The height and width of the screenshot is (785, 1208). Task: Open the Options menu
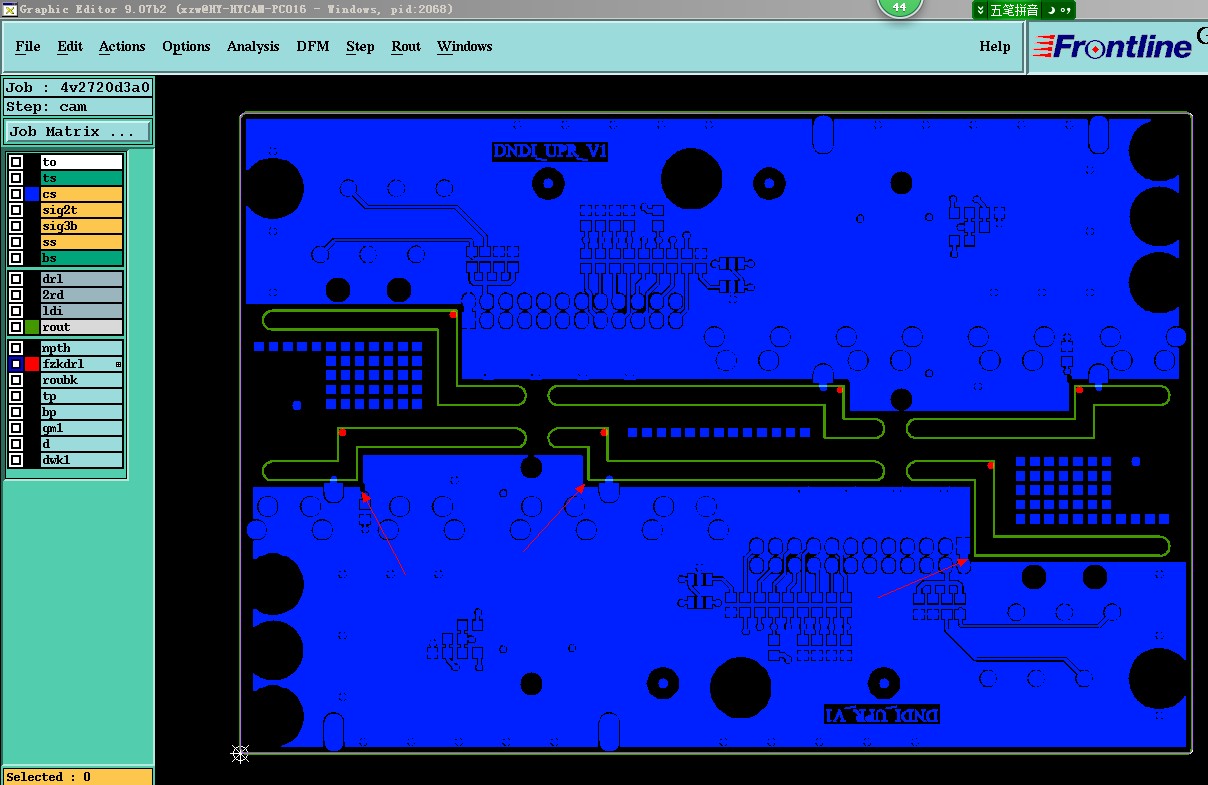[x=186, y=46]
